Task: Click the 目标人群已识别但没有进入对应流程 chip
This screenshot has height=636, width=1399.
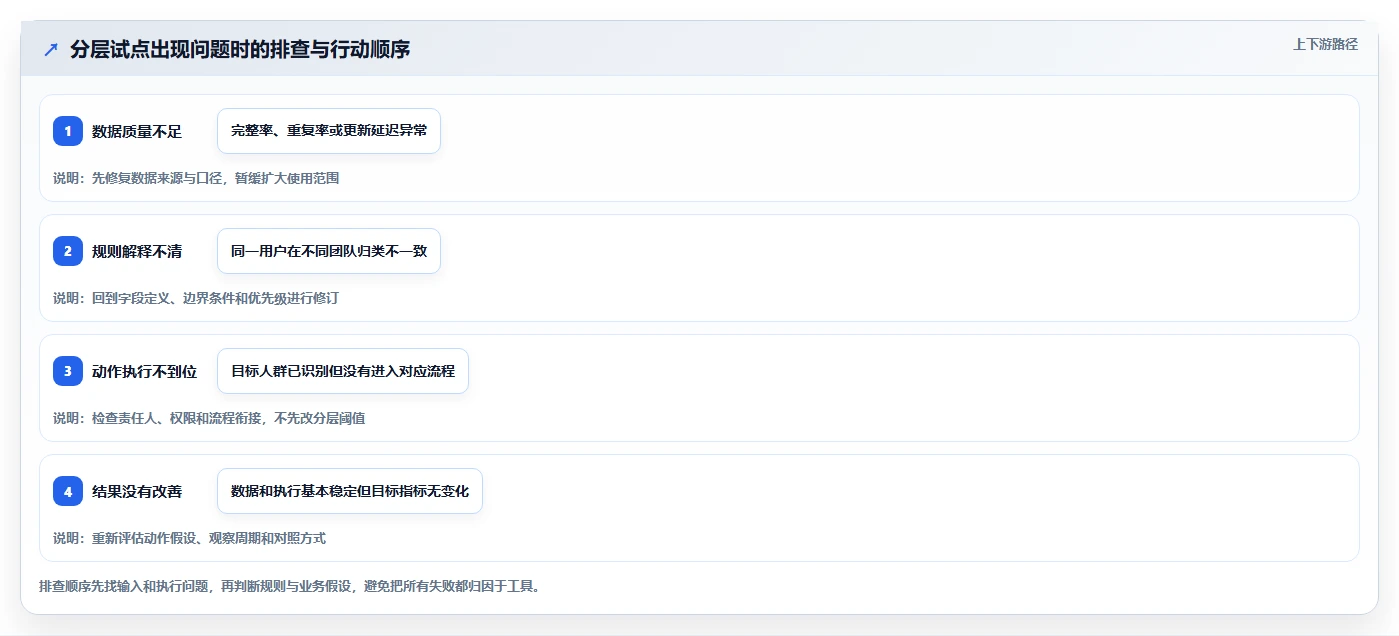Action: click(x=343, y=371)
